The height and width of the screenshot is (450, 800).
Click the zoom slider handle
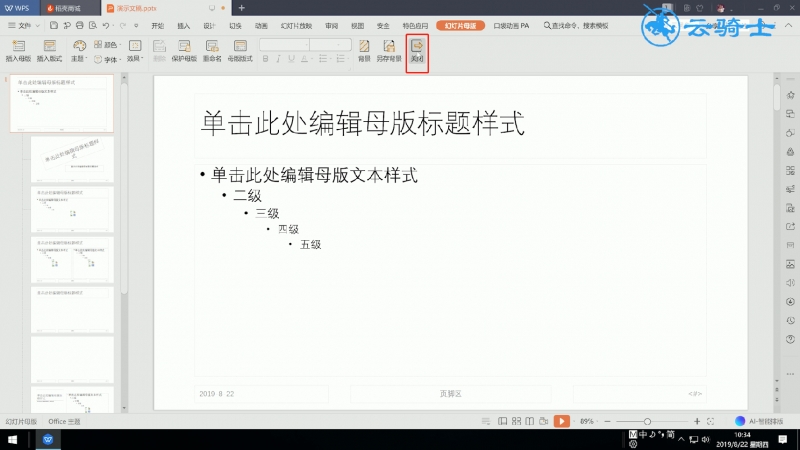click(647, 421)
